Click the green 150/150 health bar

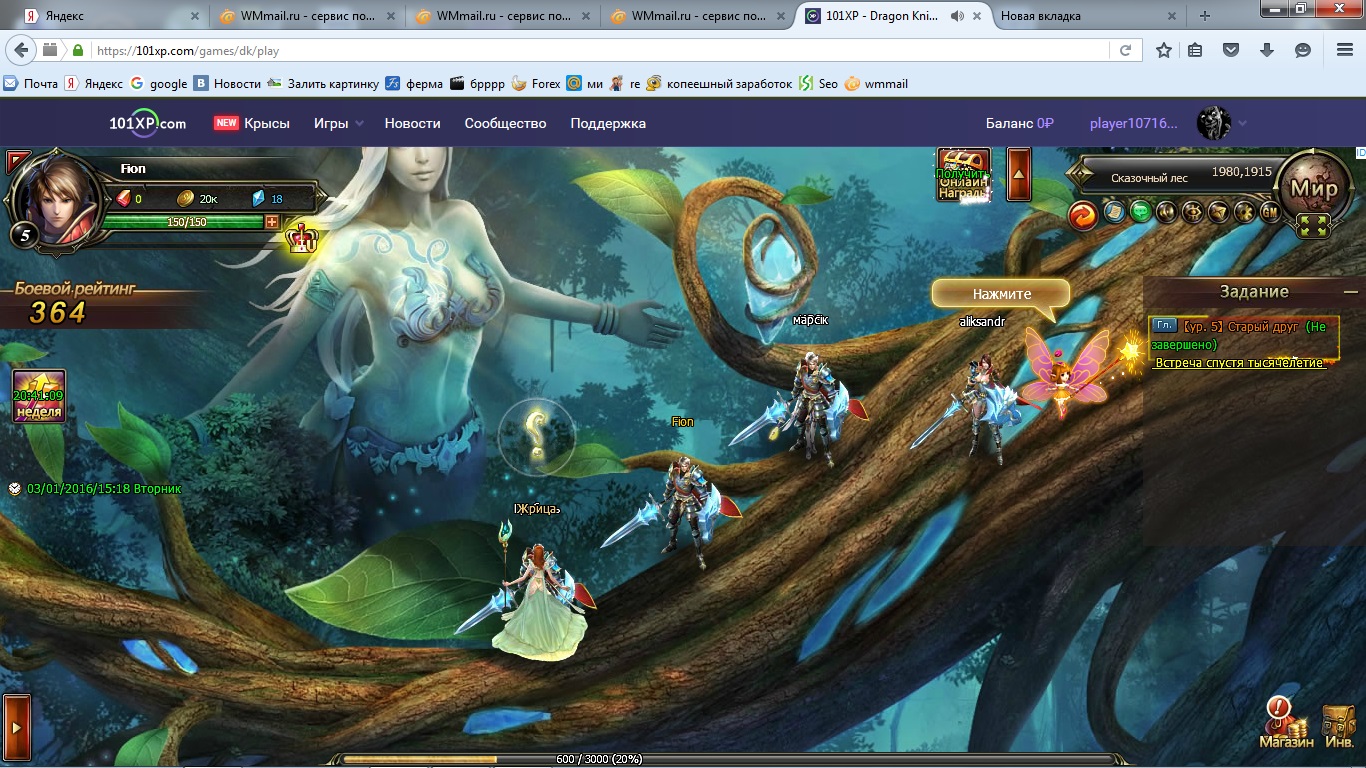tap(184, 222)
